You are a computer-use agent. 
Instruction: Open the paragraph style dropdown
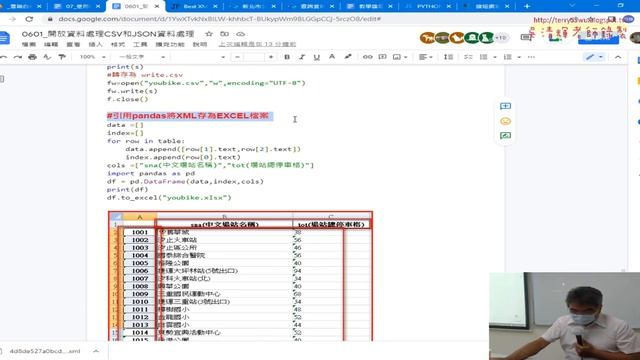click(x=142, y=57)
